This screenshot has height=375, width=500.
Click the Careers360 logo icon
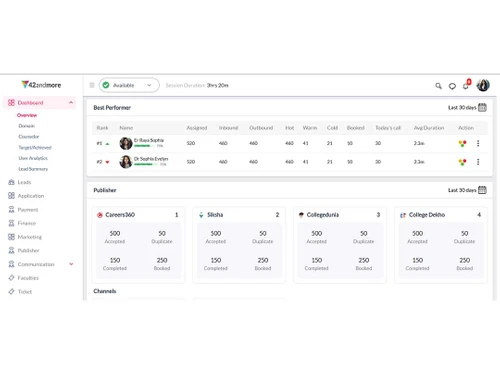tap(99, 215)
